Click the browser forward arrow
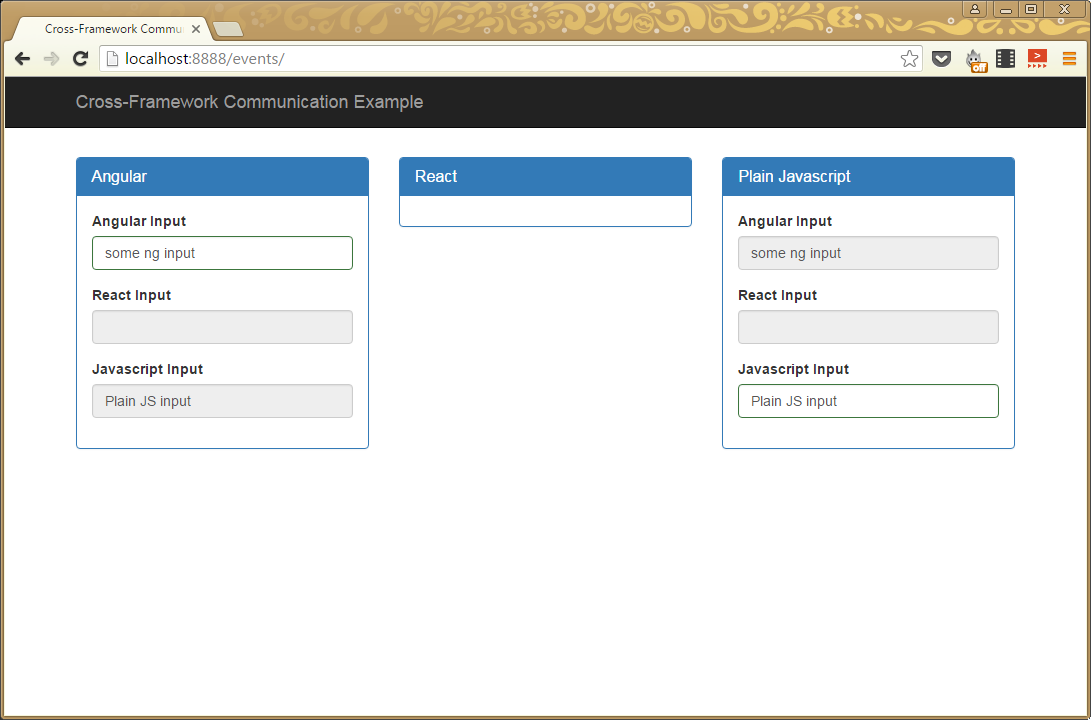Image resolution: width=1091 pixels, height=720 pixels. (51, 59)
